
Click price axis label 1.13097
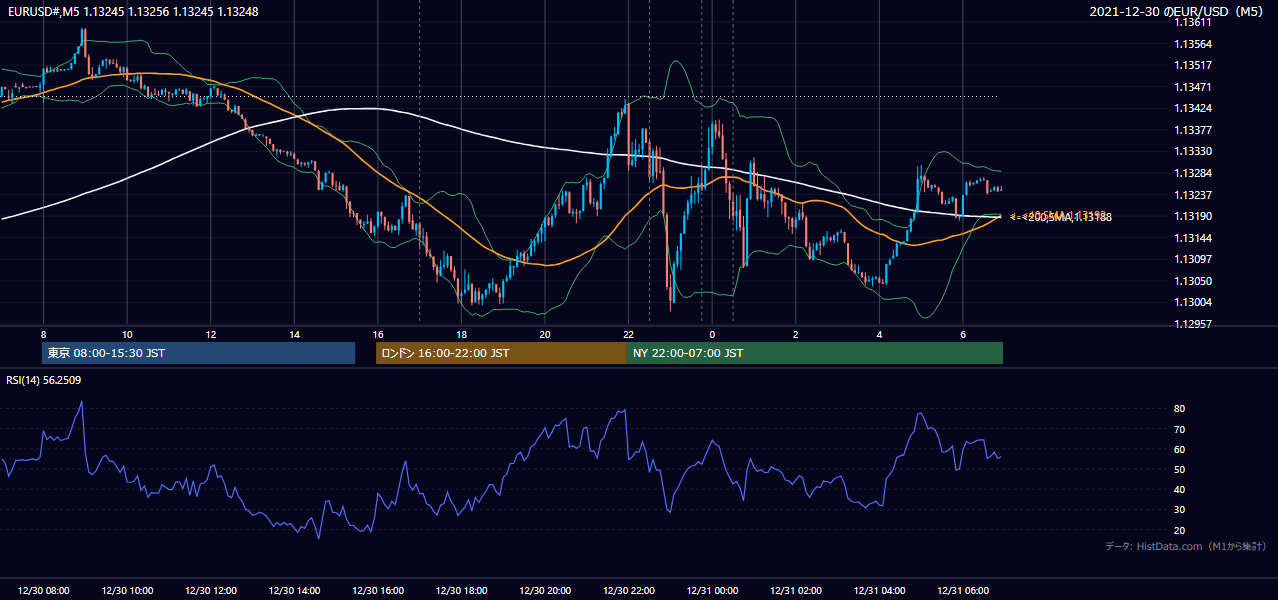[x=1193, y=259]
